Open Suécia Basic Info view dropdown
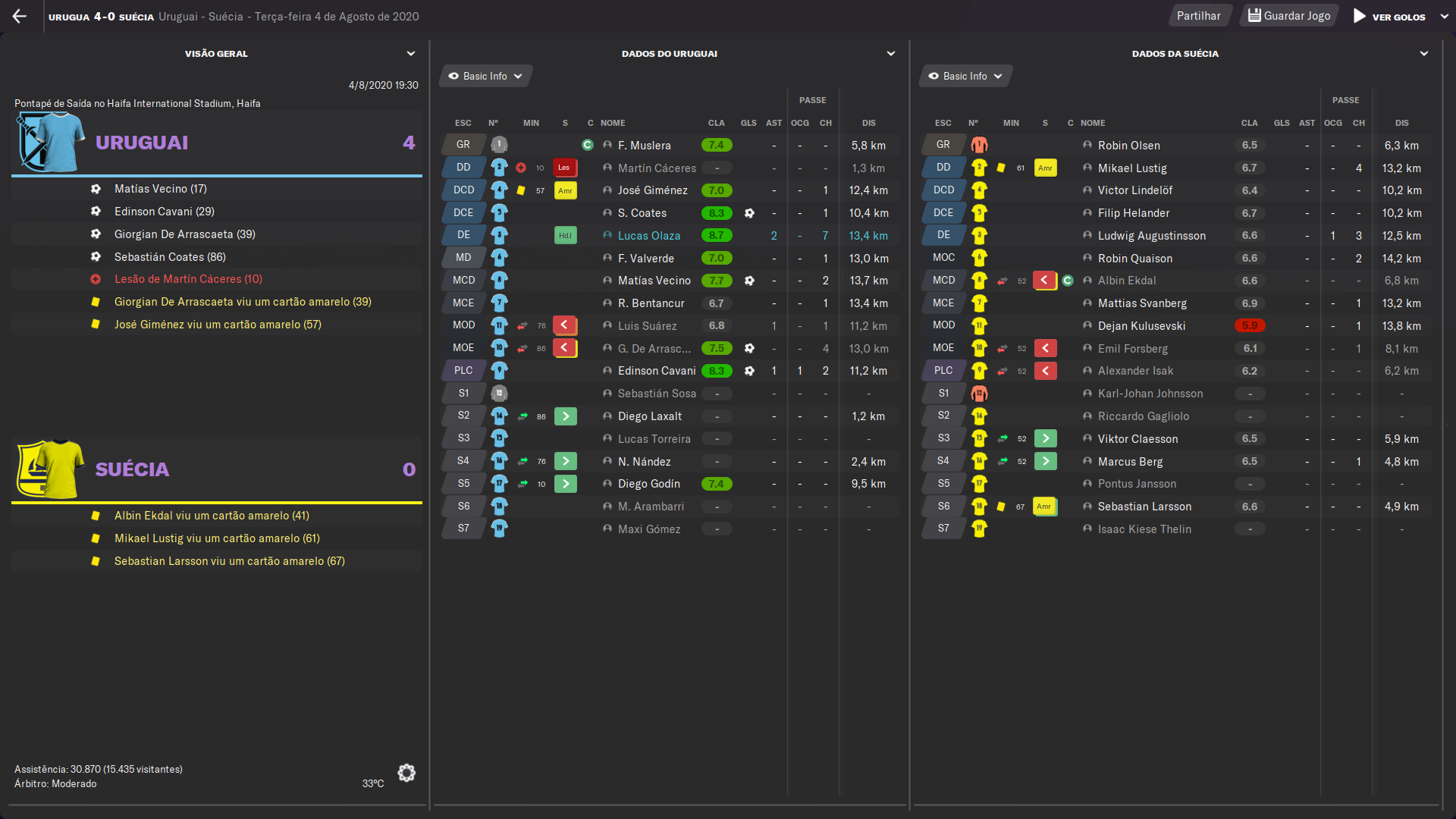1456x819 pixels. tap(966, 76)
